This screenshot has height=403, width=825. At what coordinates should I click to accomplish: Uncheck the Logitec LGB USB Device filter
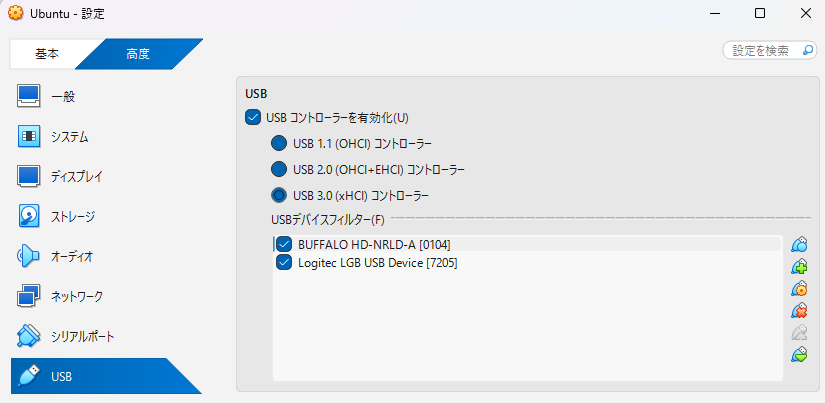(283, 263)
